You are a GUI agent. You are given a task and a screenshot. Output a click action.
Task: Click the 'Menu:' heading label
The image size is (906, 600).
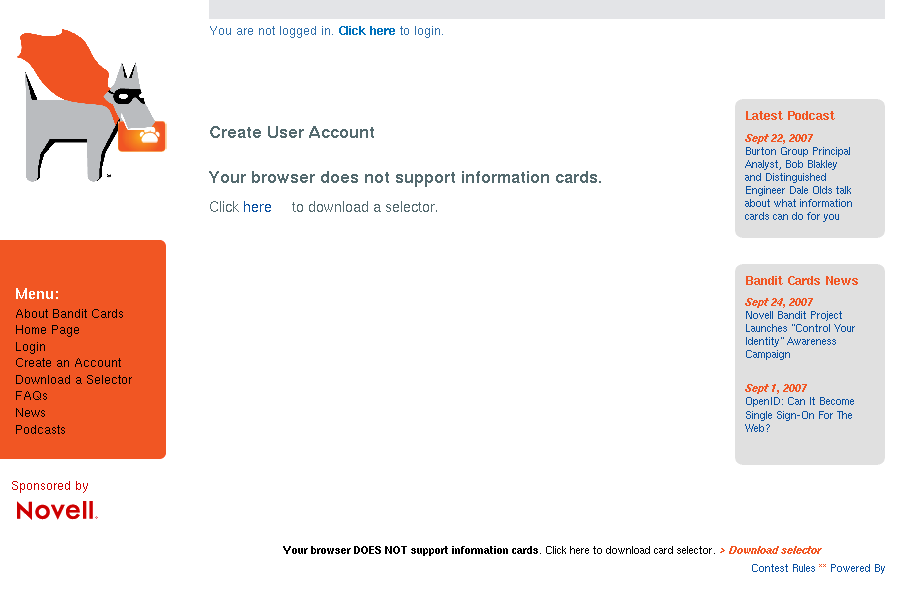coord(37,294)
